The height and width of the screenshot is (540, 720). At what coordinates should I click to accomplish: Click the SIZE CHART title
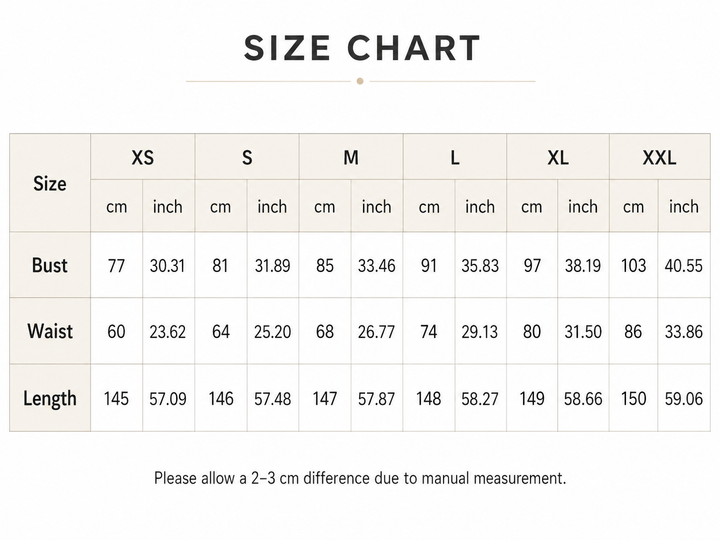click(362, 48)
